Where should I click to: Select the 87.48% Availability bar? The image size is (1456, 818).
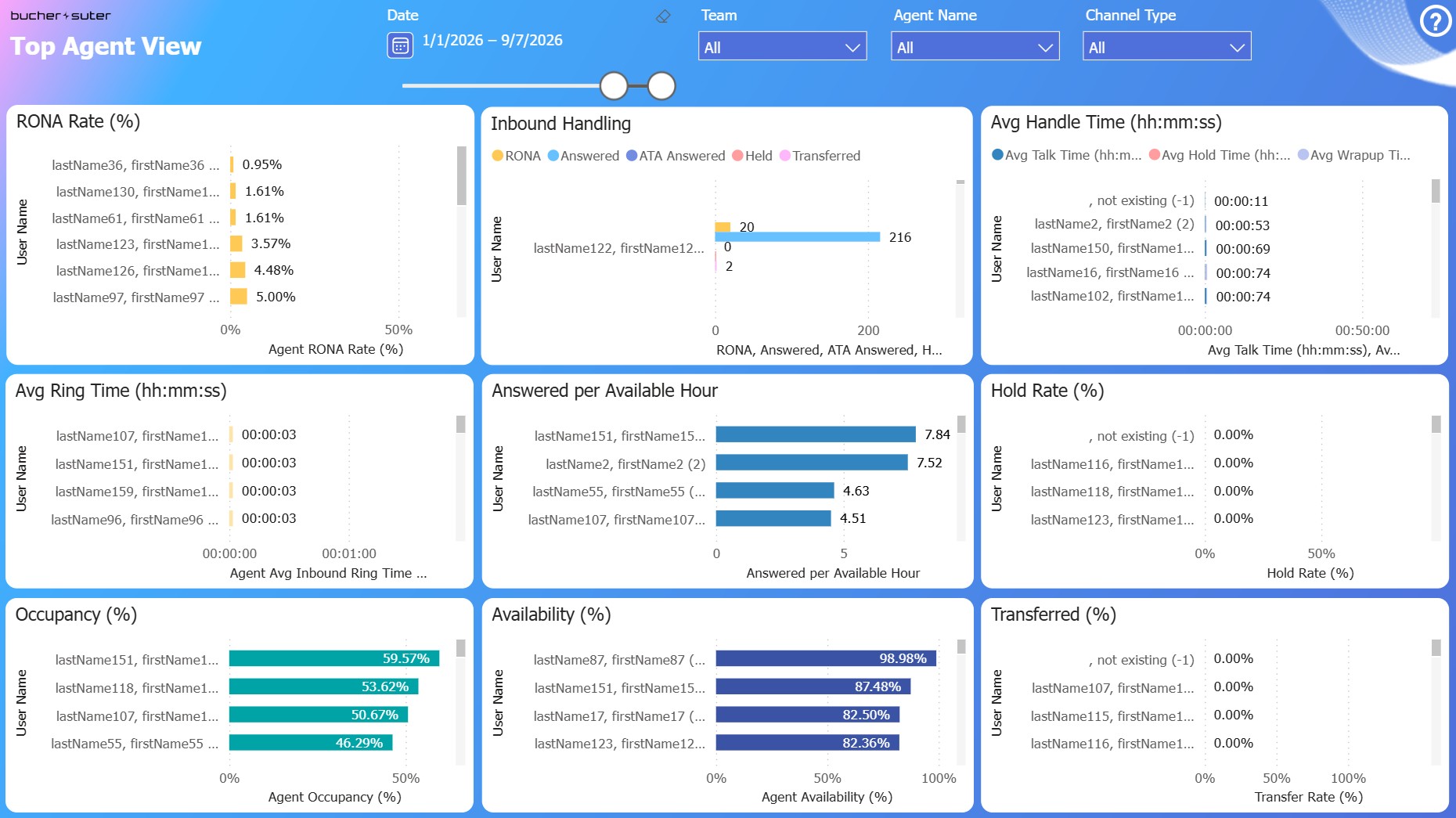(x=813, y=687)
